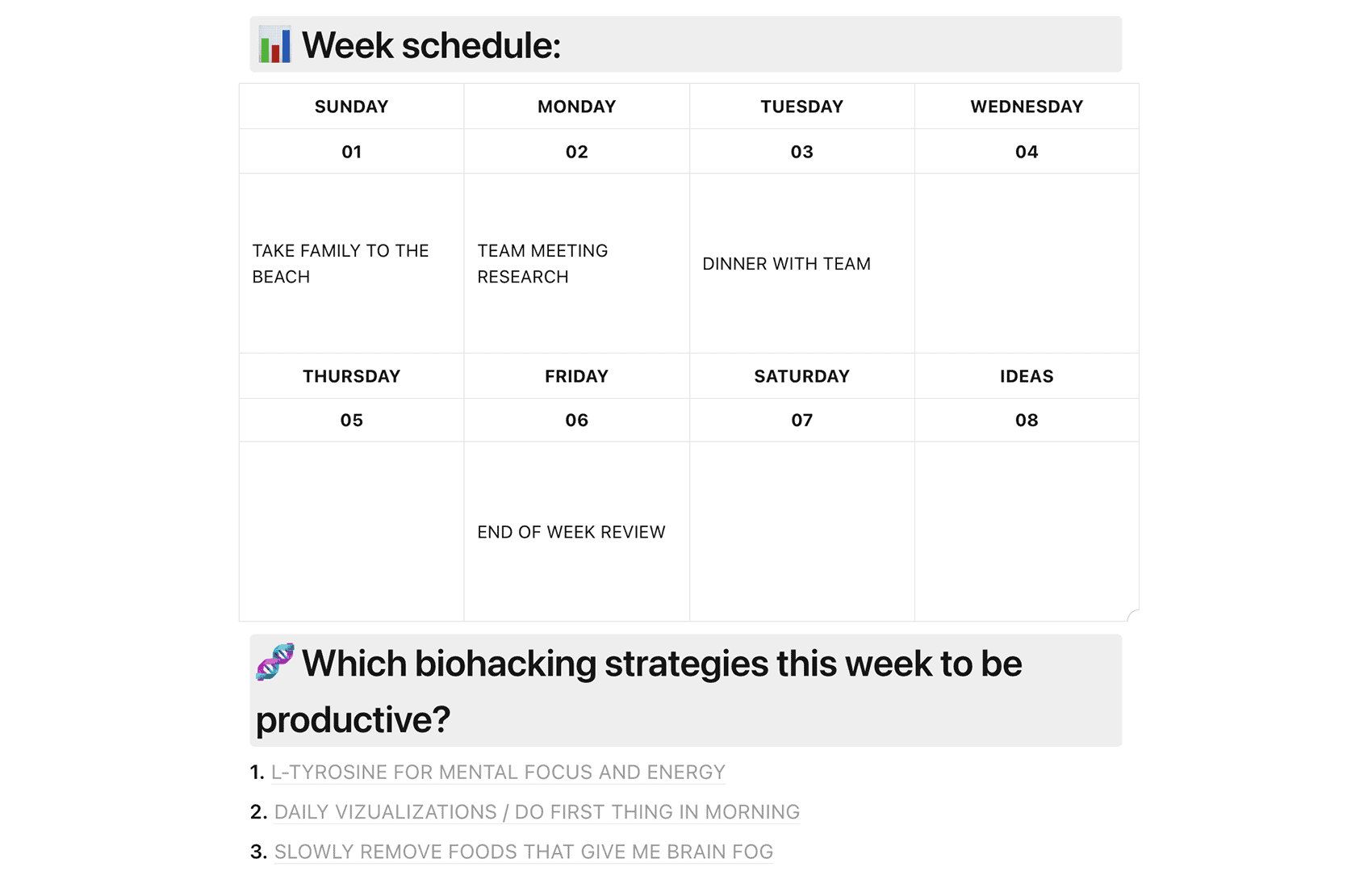Select the Week schedule heading
The image size is (1372, 888).
point(431,45)
